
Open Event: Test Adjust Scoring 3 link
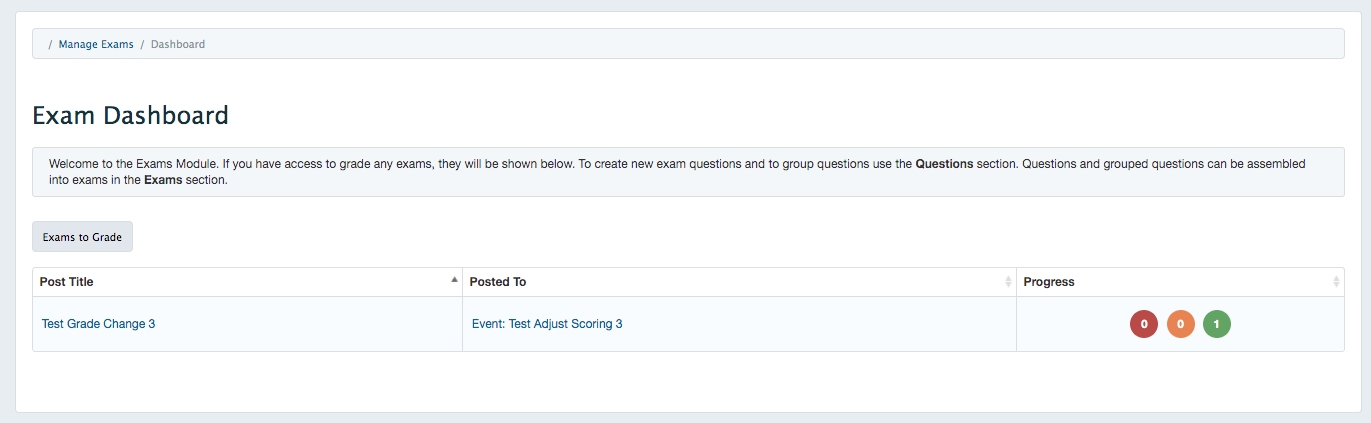click(547, 324)
